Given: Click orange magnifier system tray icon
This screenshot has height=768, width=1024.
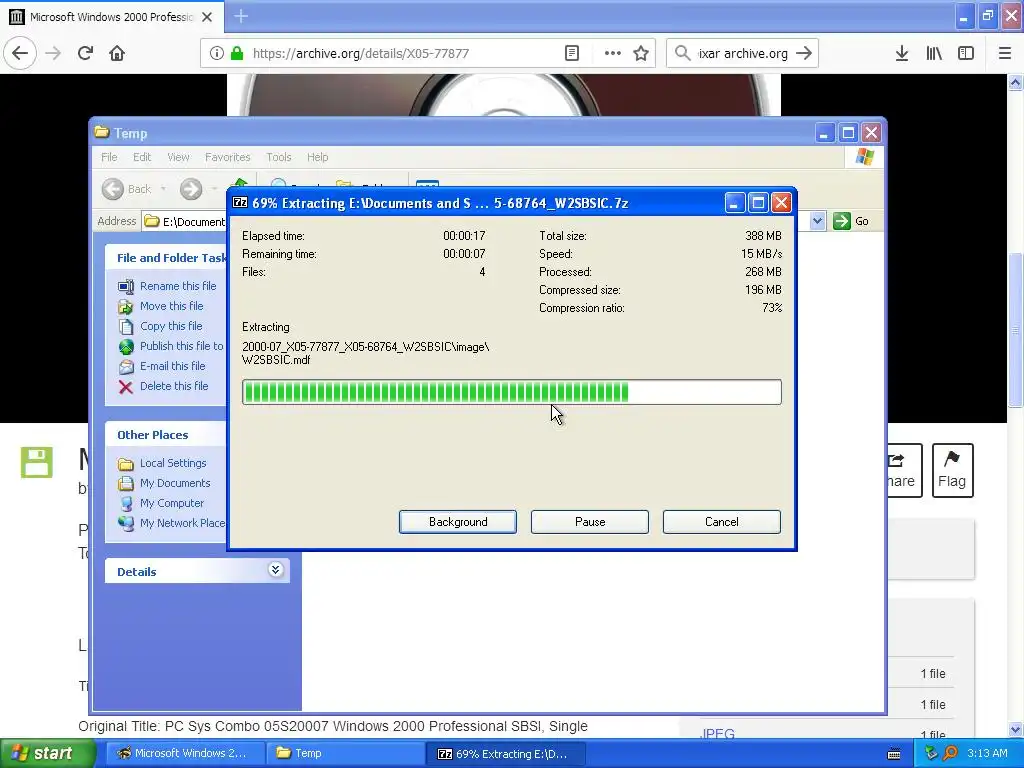Looking at the screenshot, I should (950, 753).
